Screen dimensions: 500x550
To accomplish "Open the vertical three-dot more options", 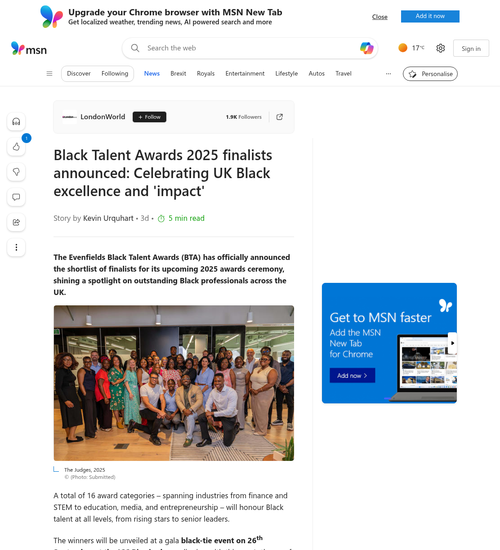I will click(16, 247).
